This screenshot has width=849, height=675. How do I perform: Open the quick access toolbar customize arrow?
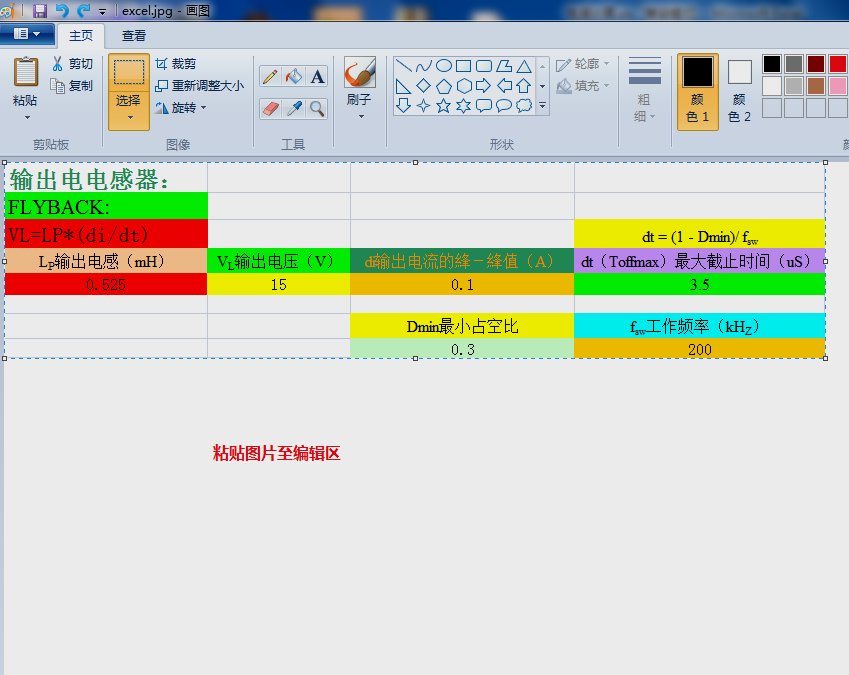(102, 11)
